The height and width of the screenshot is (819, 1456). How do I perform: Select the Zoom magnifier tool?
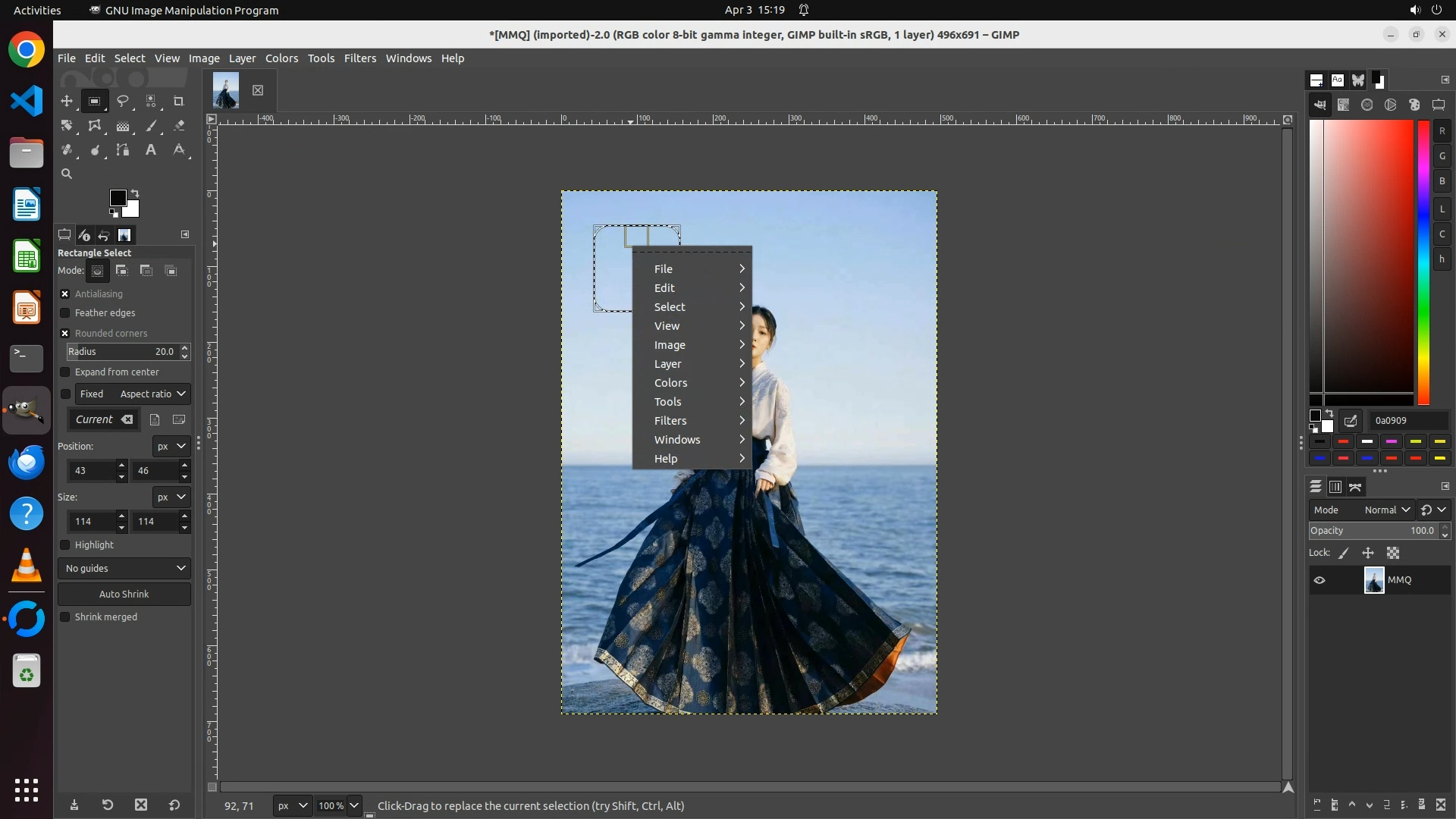click(67, 174)
